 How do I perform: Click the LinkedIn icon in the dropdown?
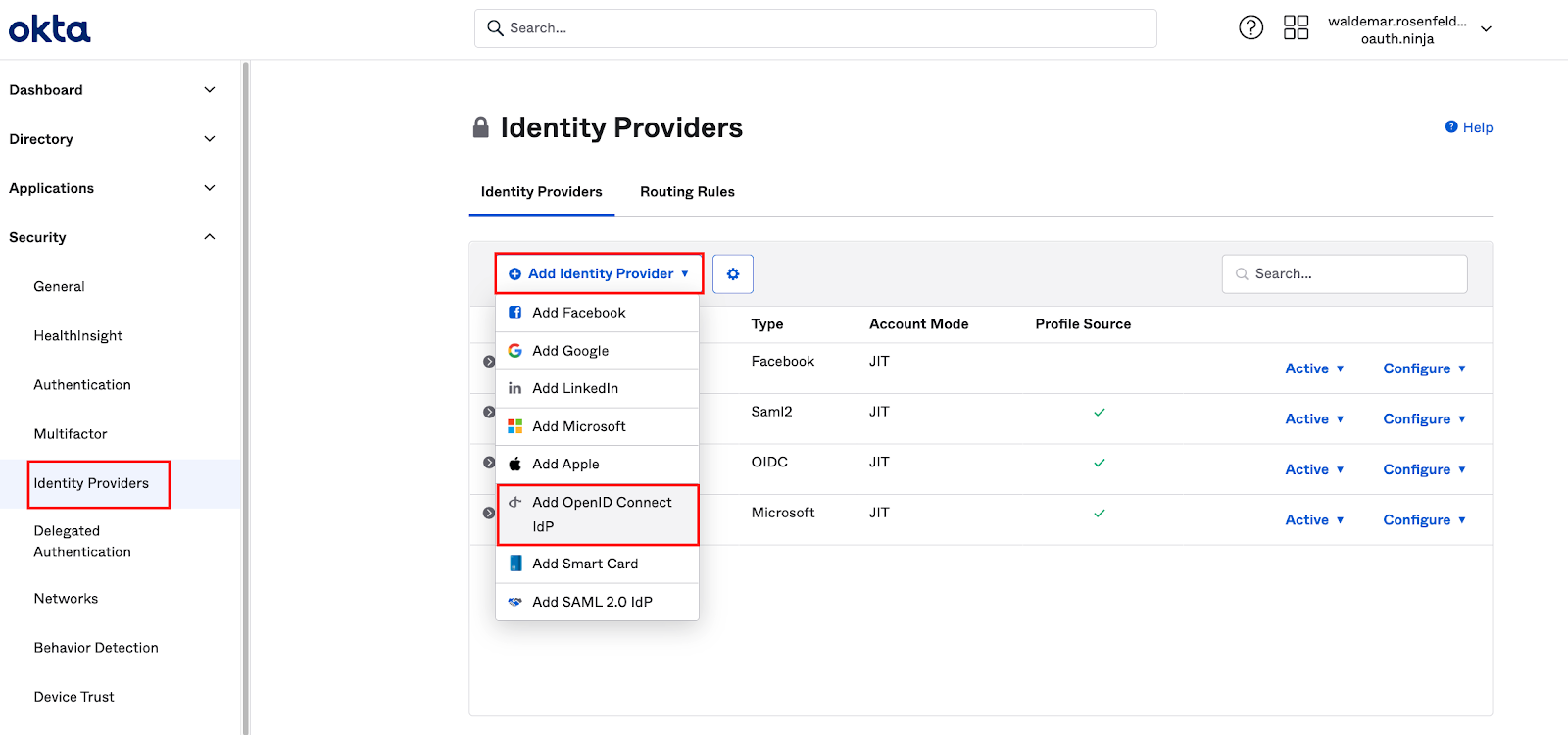pyautogui.click(x=514, y=388)
